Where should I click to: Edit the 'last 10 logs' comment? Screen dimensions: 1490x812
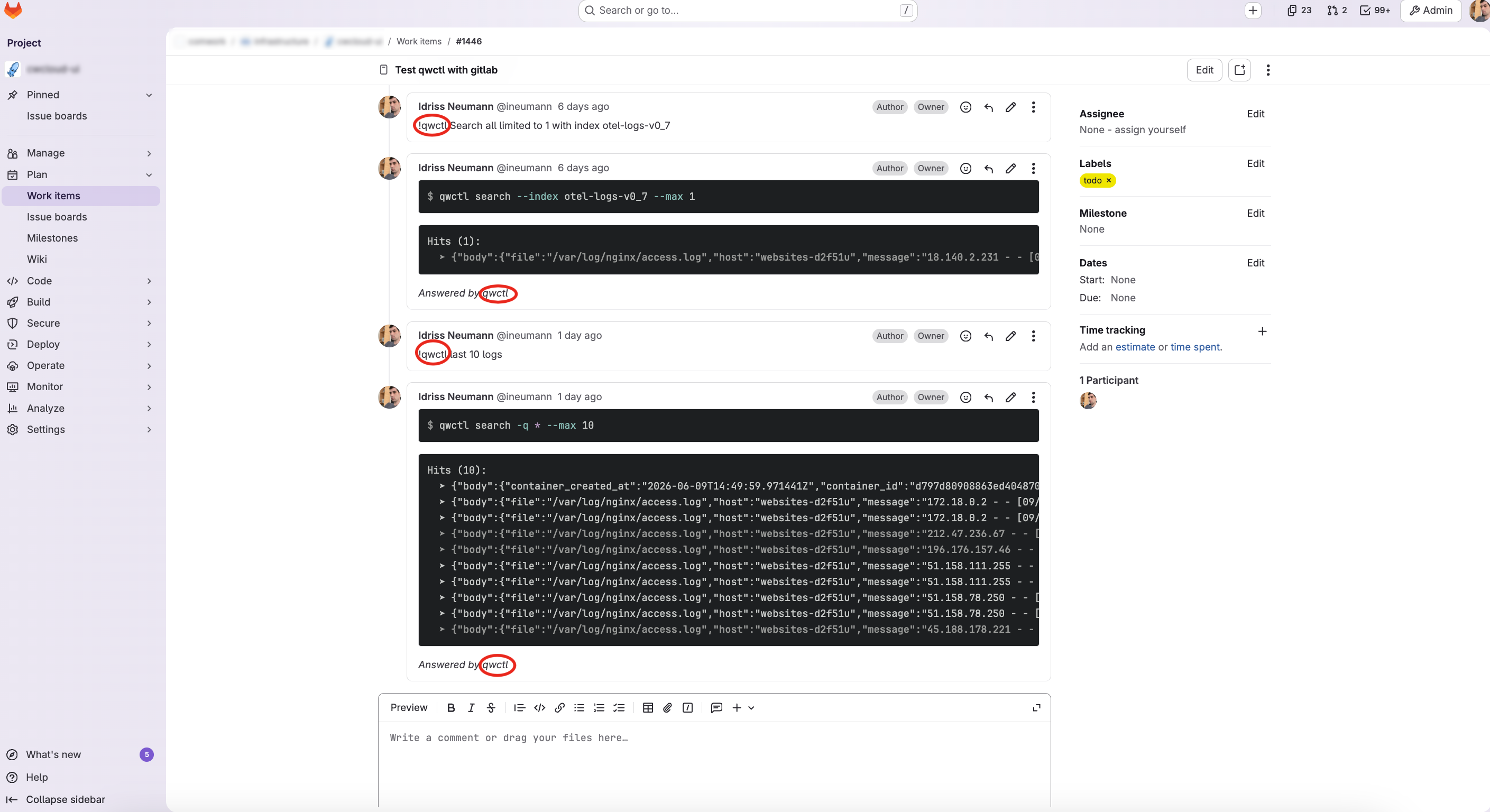(x=1010, y=336)
